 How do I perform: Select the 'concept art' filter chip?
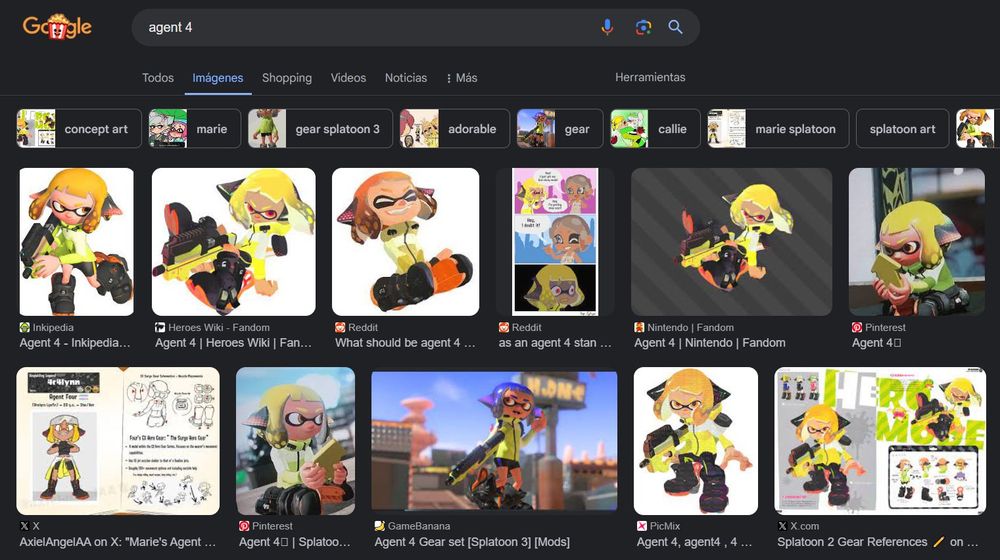(x=79, y=128)
